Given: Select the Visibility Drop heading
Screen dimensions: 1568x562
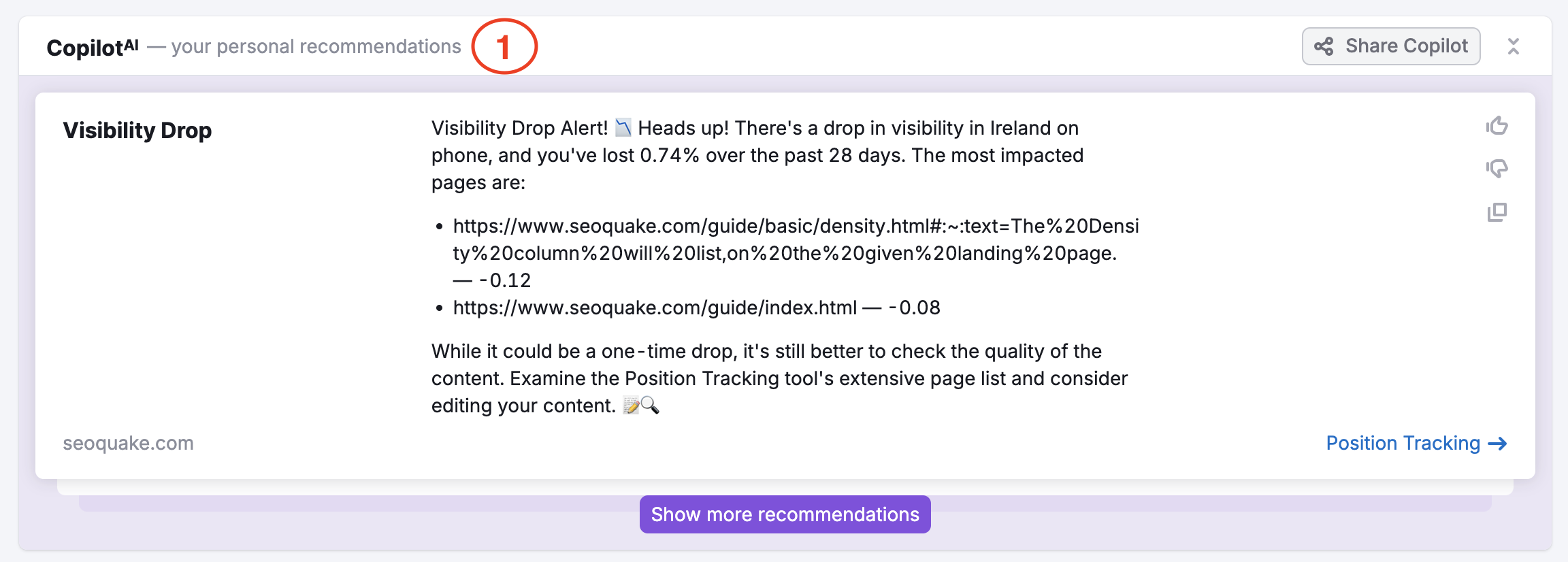Looking at the screenshot, I should 137,130.
